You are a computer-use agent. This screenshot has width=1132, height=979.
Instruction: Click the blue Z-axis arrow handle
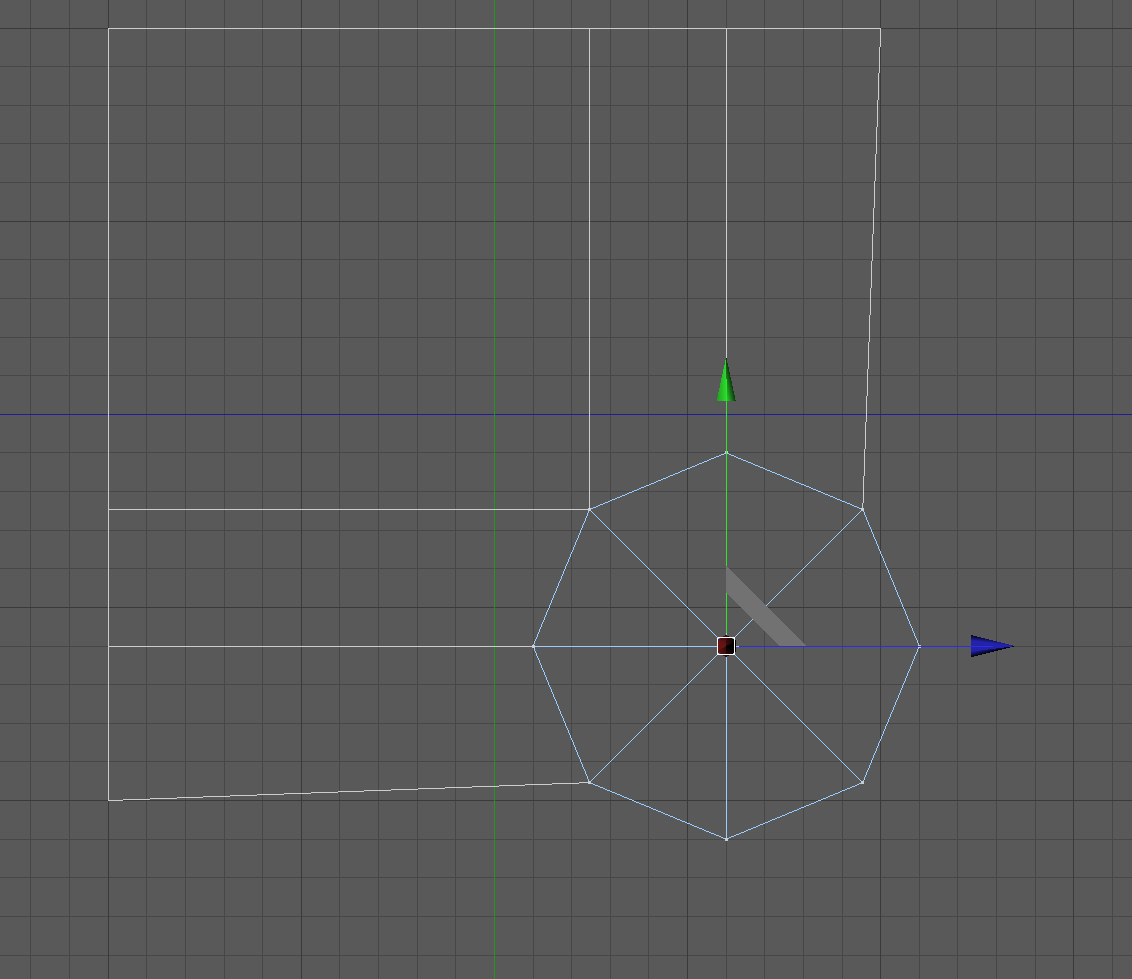[992, 646]
